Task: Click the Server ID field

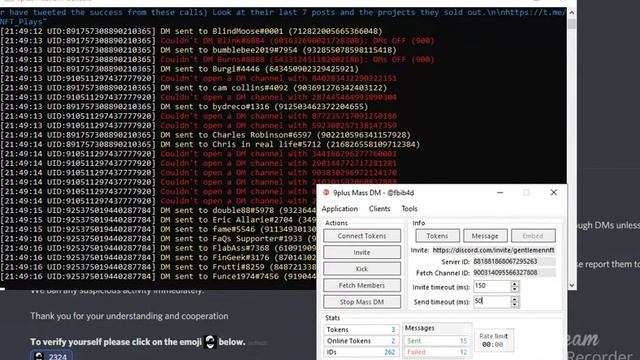Action: [514, 262]
